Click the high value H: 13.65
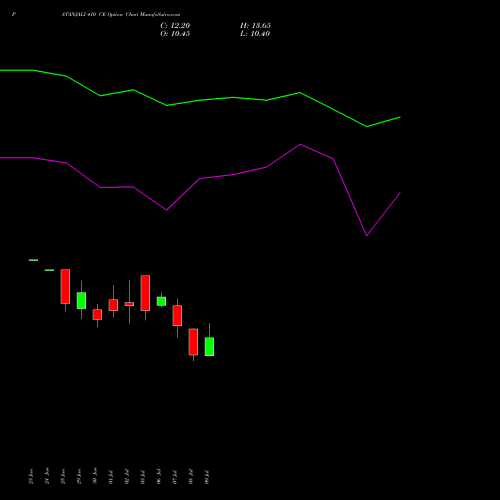Screen dimensions: 500x500 click(255, 26)
